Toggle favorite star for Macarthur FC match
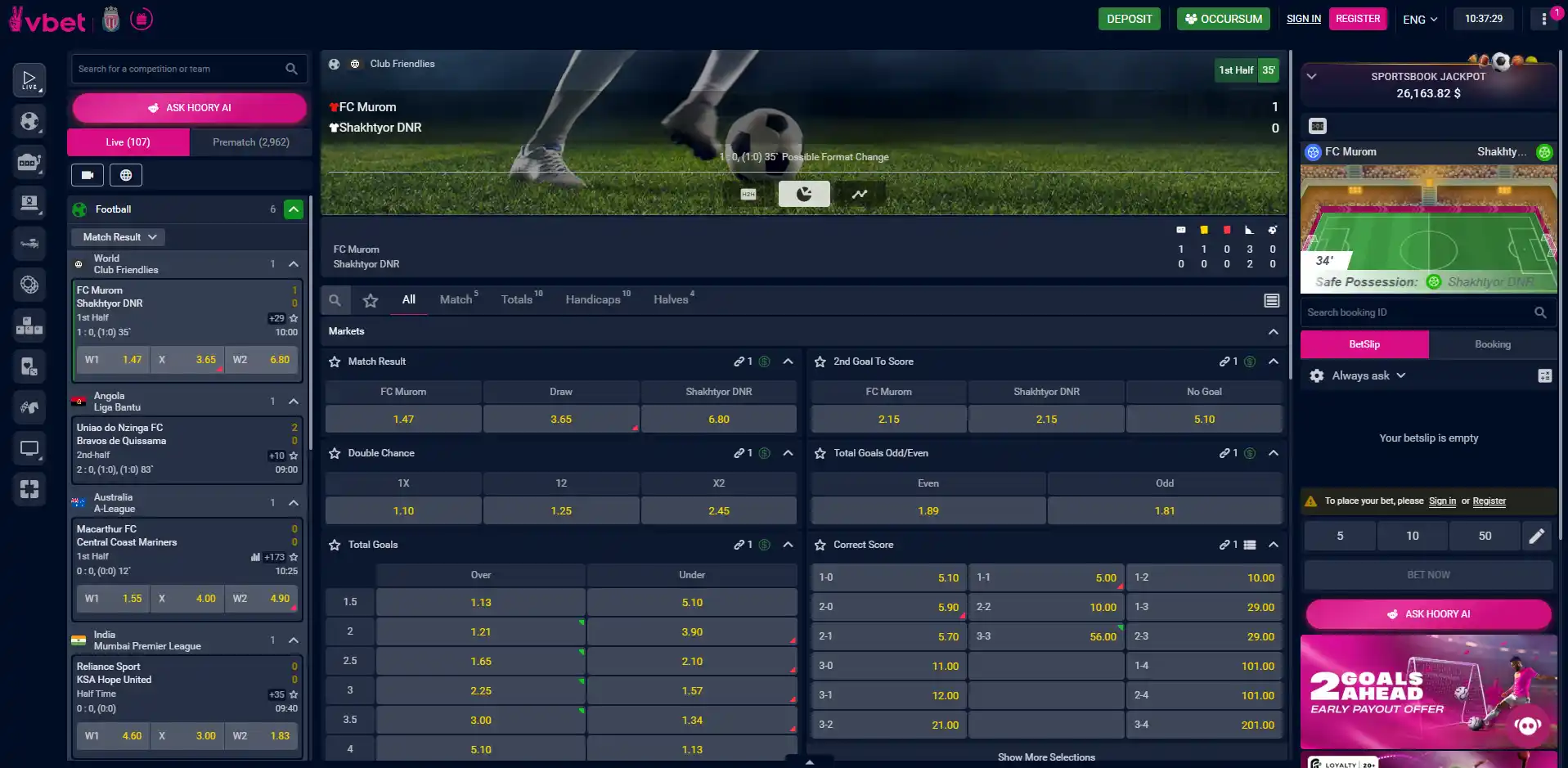 (x=294, y=557)
